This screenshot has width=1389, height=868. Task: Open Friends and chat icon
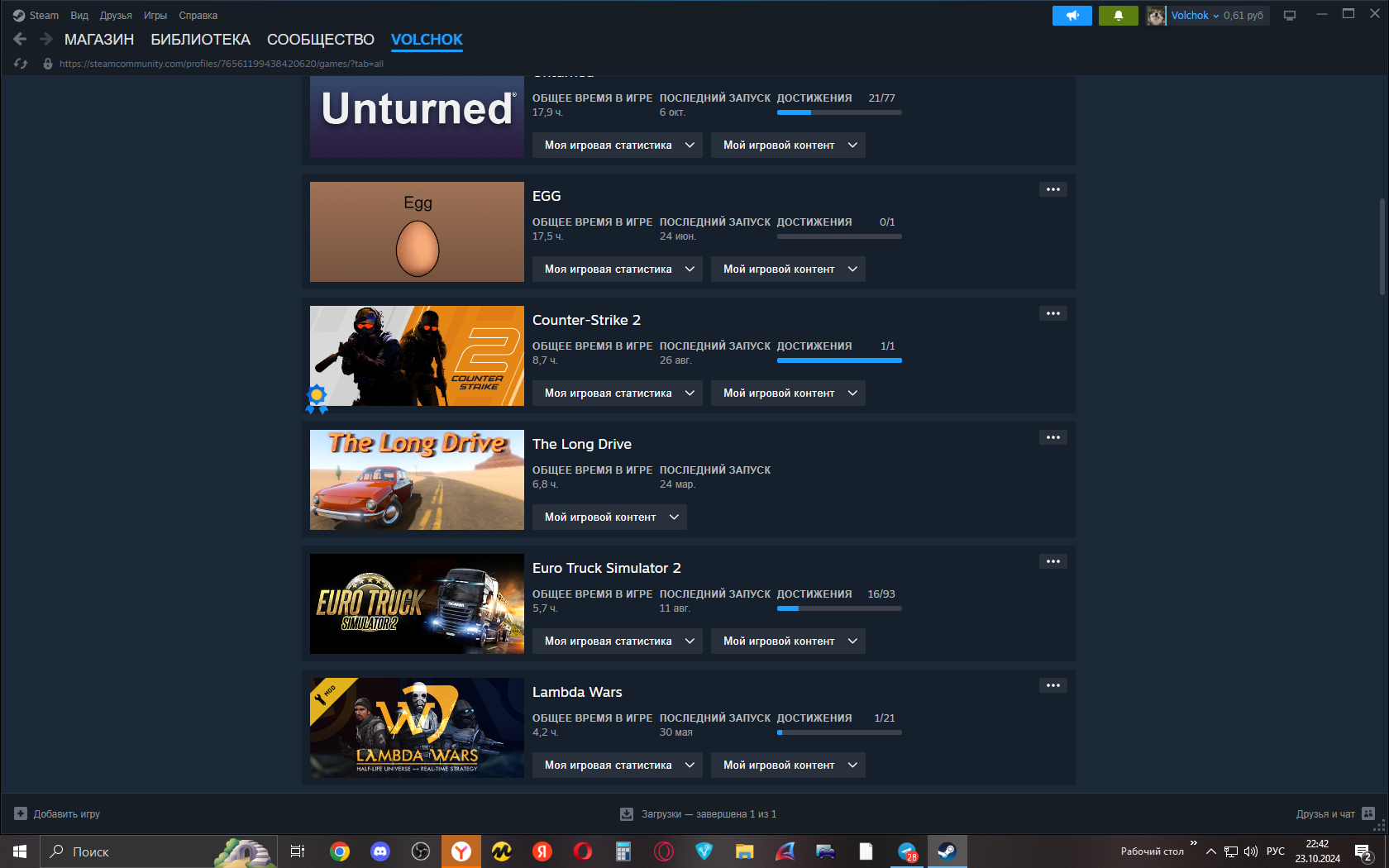tap(1368, 813)
